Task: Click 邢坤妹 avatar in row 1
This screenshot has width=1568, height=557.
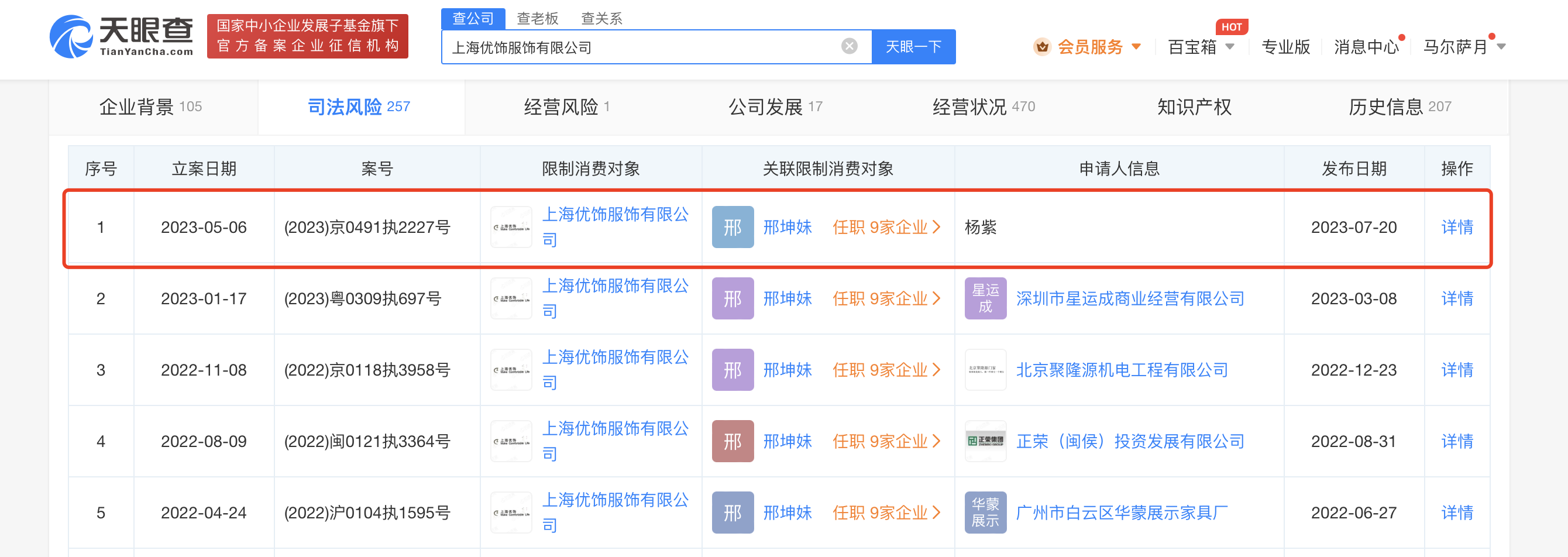Action: click(x=733, y=227)
